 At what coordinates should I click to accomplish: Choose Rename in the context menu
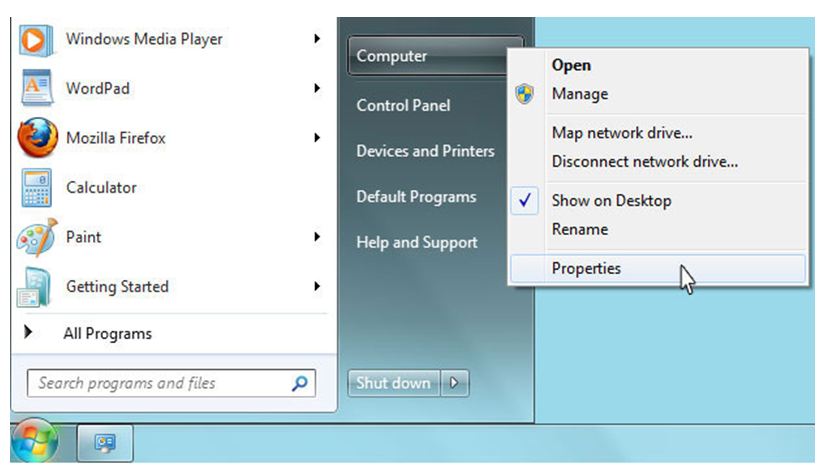click(580, 229)
